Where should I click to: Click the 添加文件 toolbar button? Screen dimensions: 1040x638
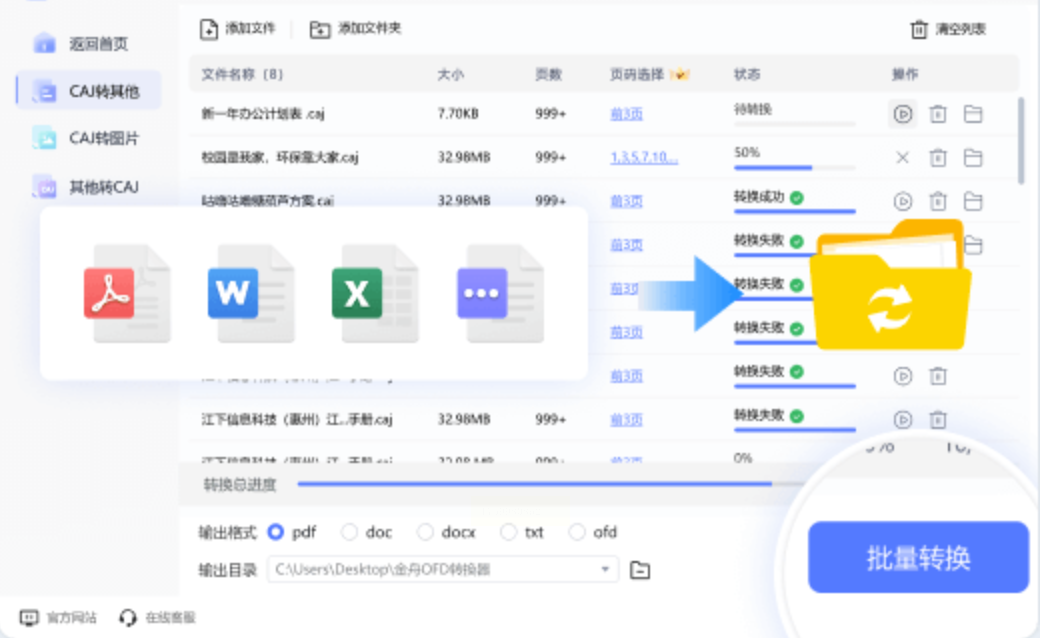click(237, 29)
